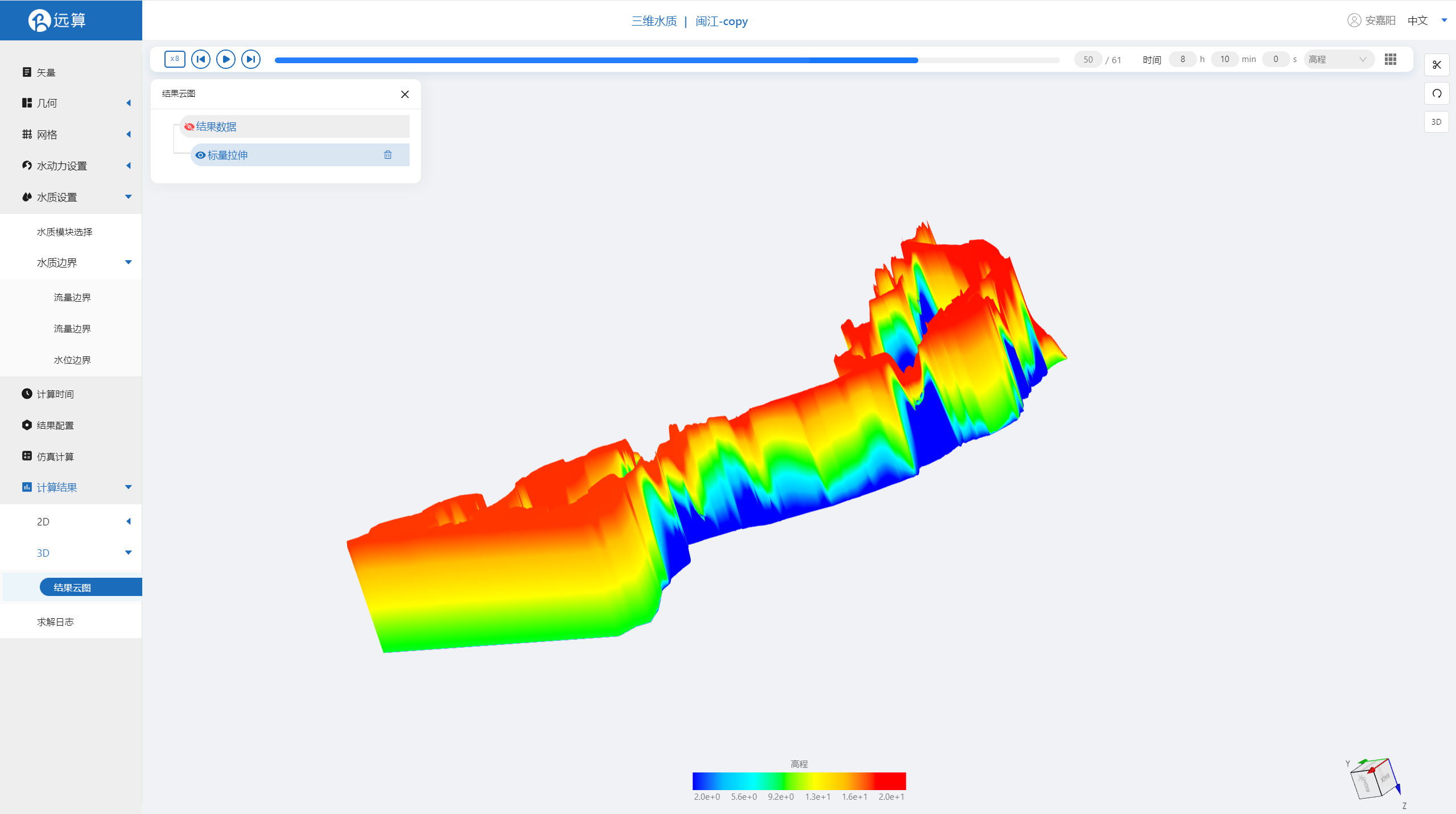
Task: Click the 高程 color legend bar
Action: 799,781
